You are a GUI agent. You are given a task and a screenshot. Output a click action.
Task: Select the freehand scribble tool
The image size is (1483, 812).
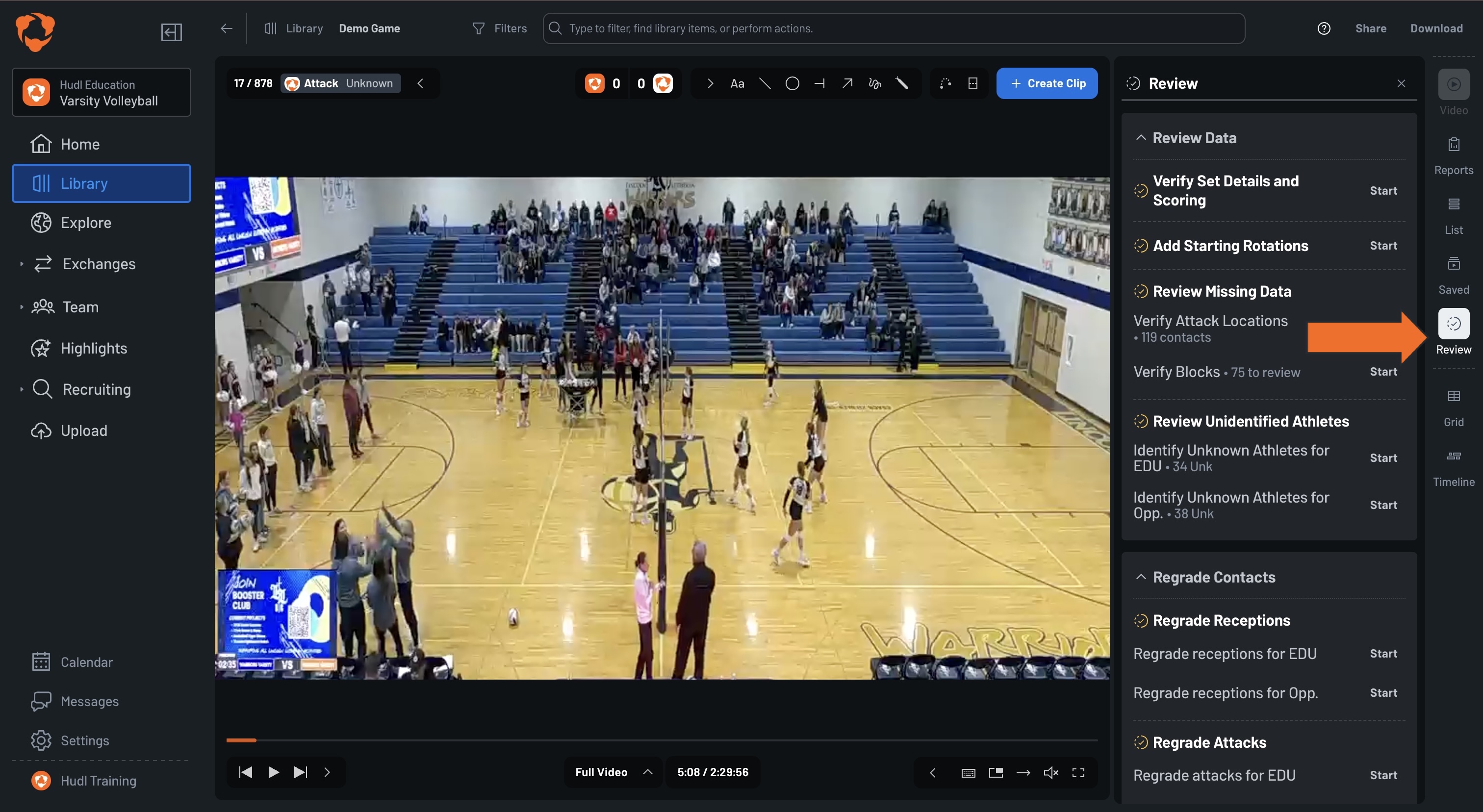(x=874, y=83)
